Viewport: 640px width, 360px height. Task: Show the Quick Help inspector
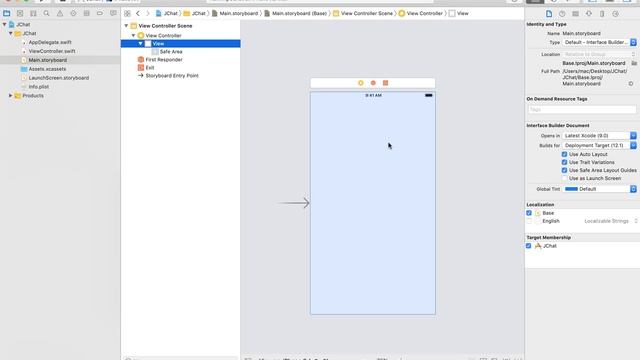562,14
